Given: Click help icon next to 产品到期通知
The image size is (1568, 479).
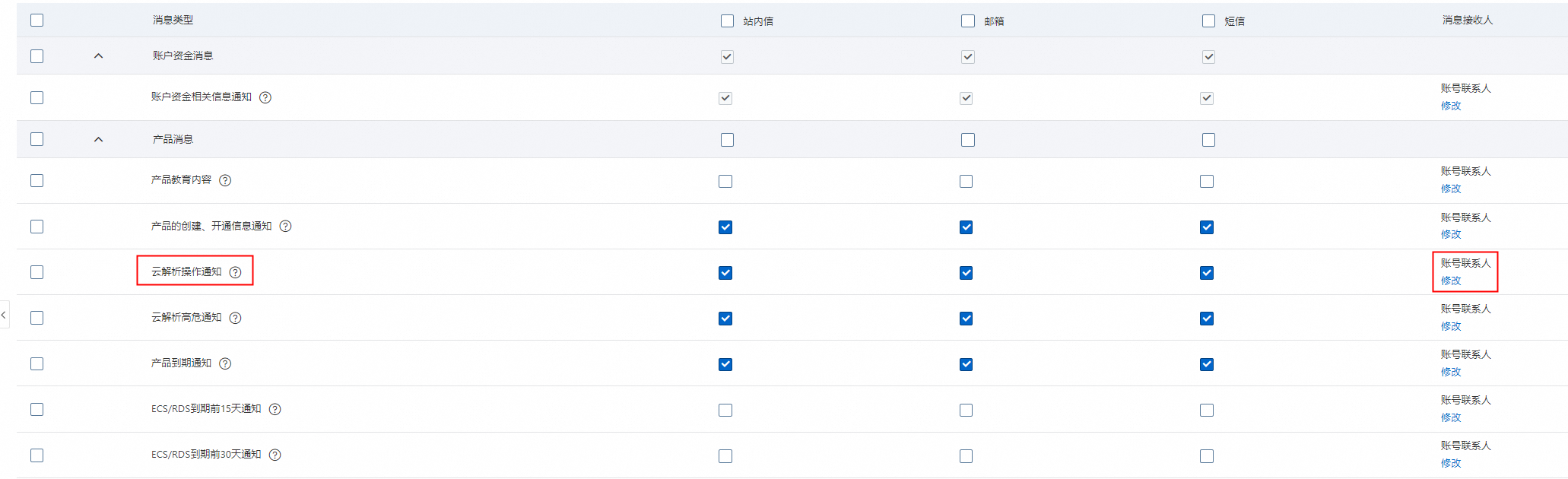Looking at the screenshot, I should pos(225,363).
